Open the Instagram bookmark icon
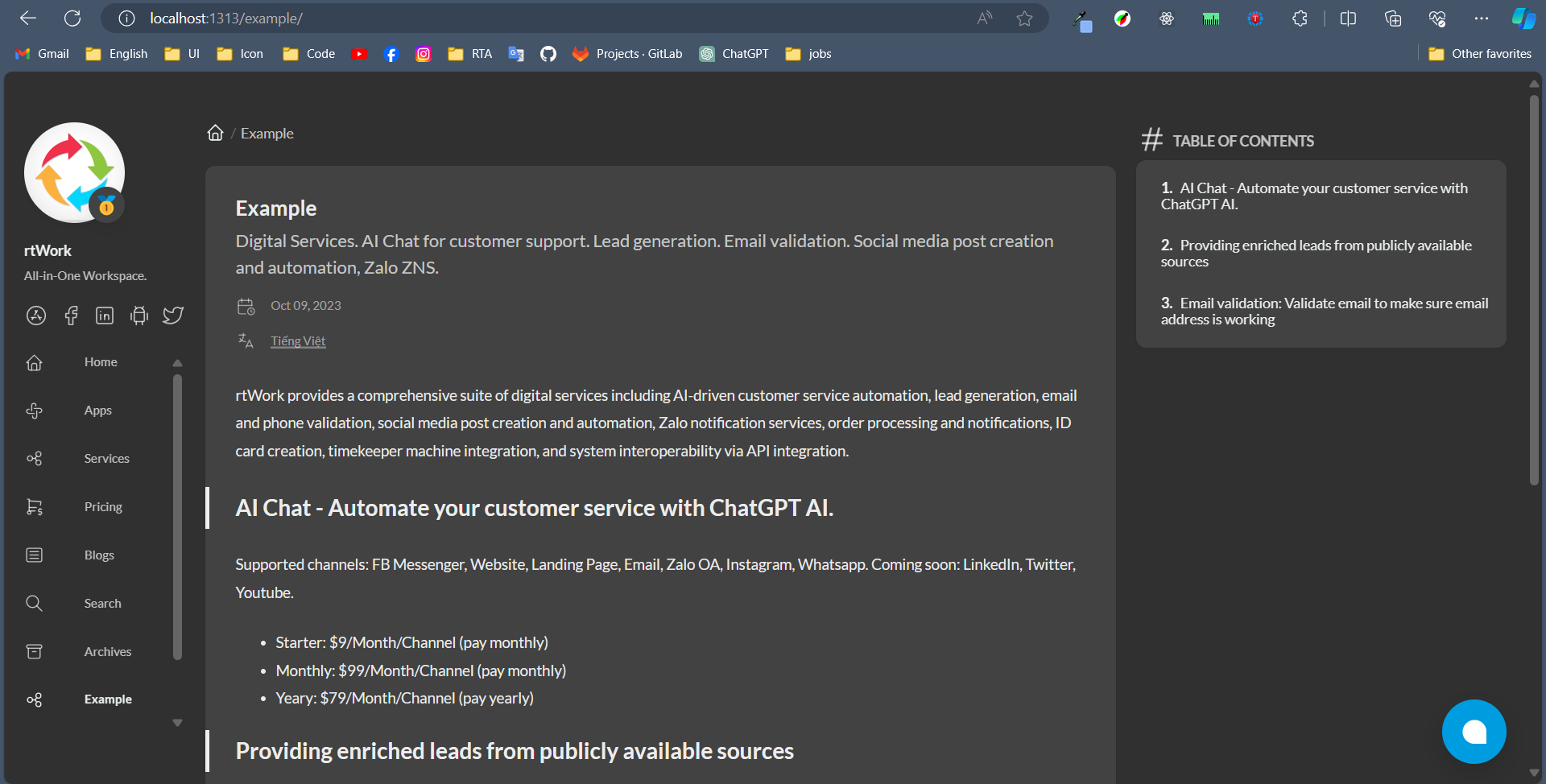The height and width of the screenshot is (784, 1546). coord(423,54)
